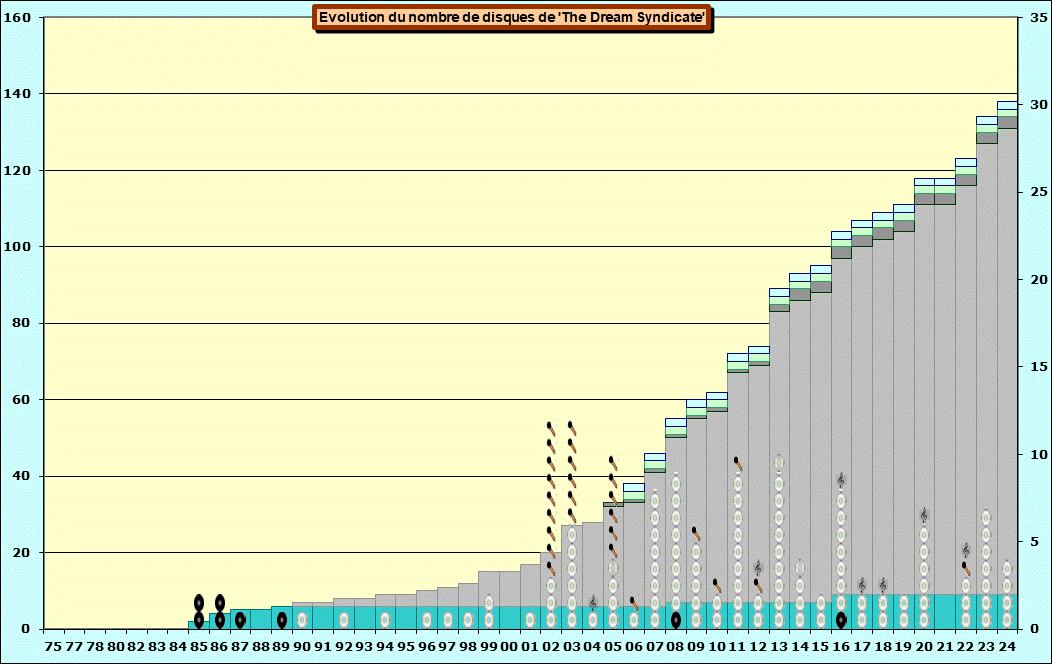The width and height of the screenshot is (1052, 664).
Task: Click the x-axis year label 99
Action: click(x=488, y=647)
